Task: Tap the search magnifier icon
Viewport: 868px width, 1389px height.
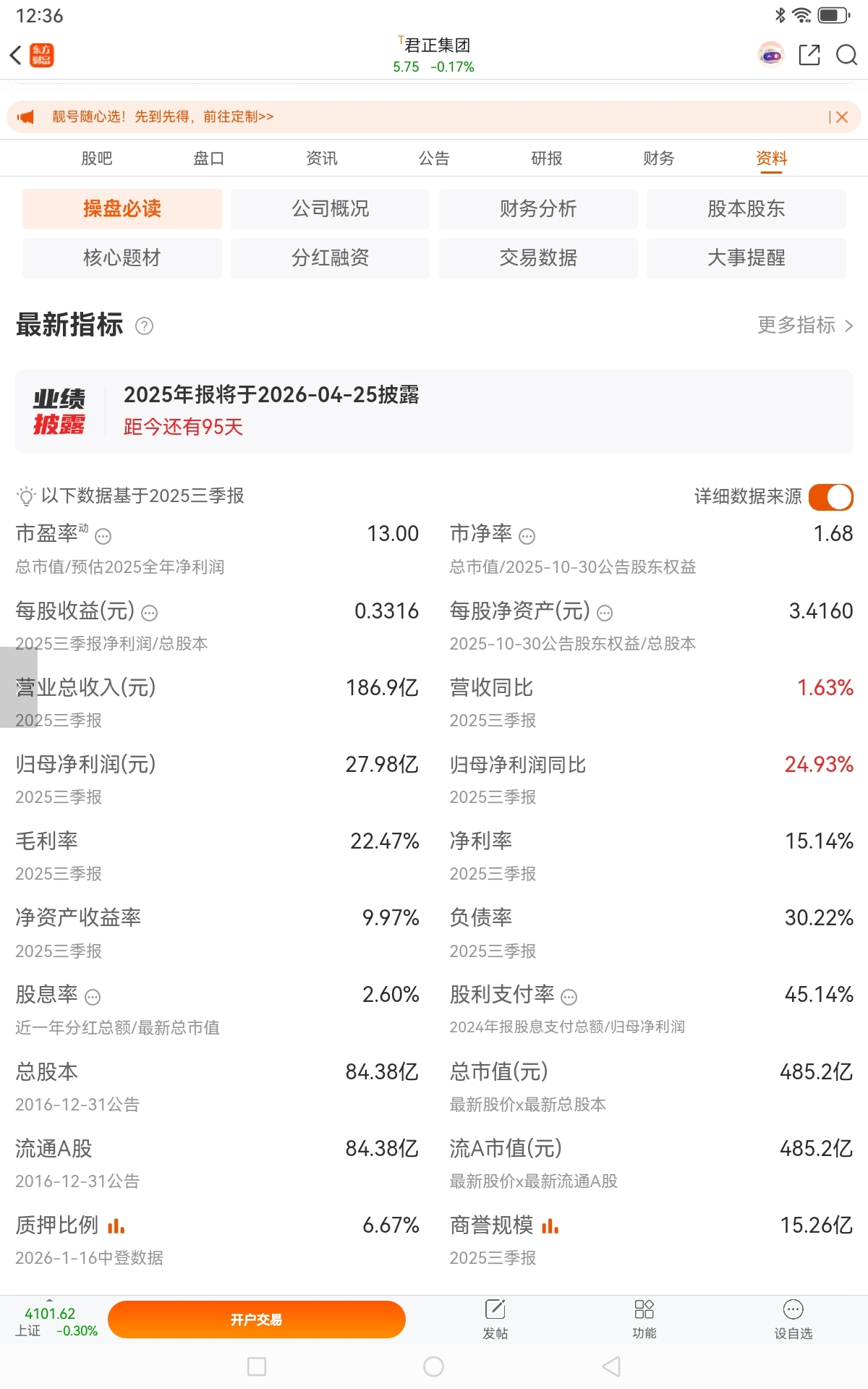Action: (846, 55)
